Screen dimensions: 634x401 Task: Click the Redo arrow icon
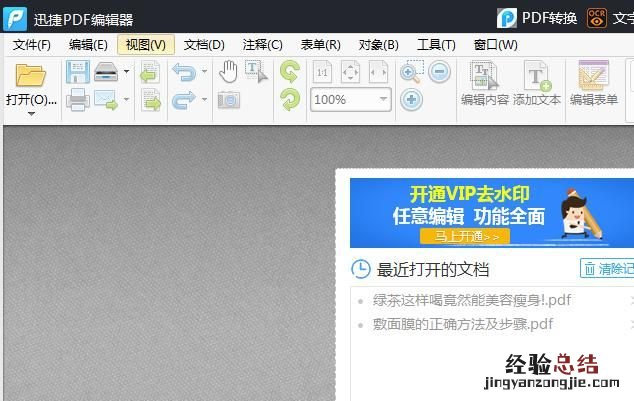tap(184, 100)
